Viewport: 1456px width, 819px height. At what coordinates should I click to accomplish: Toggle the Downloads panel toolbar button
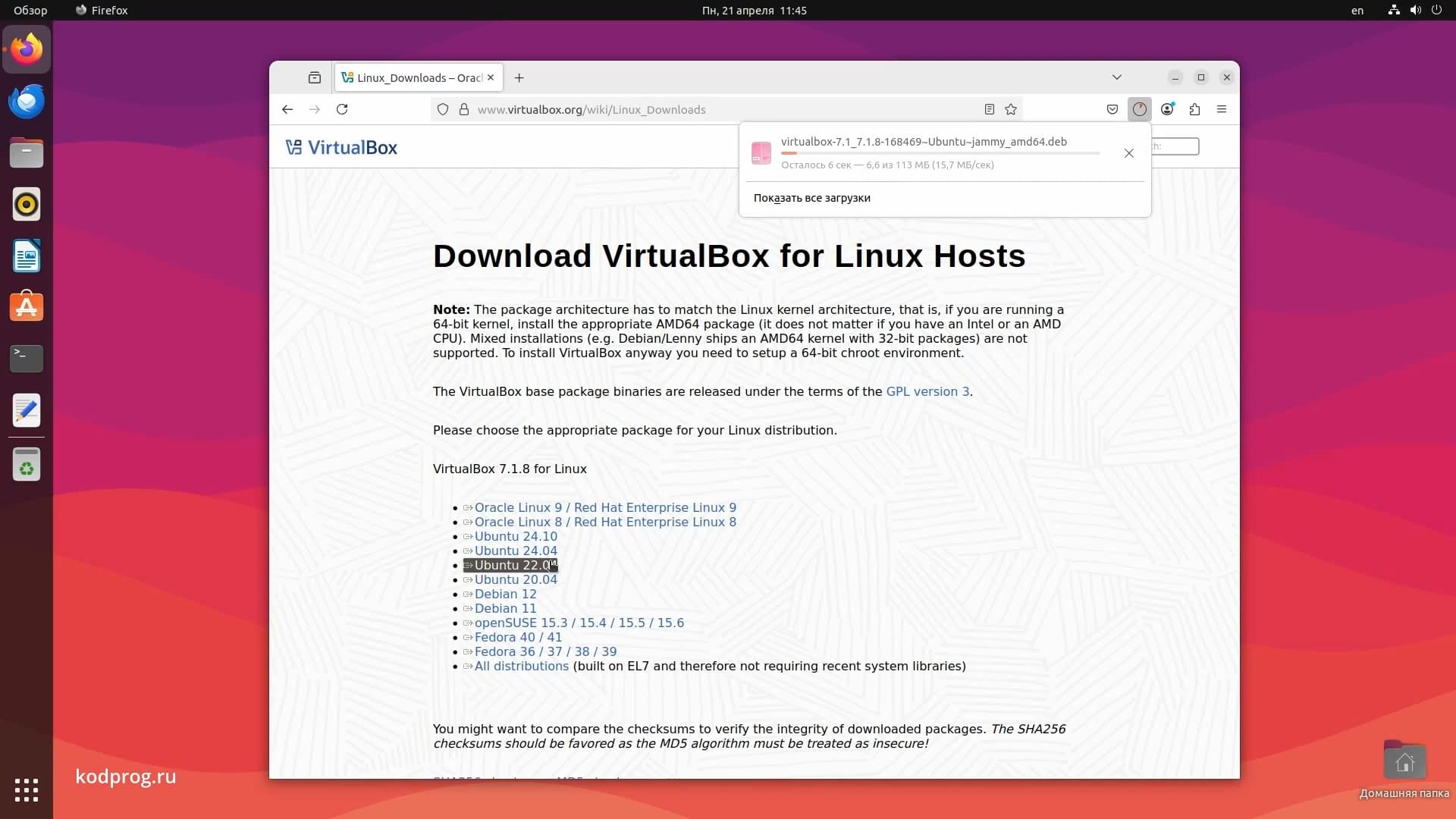tap(1140, 109)
